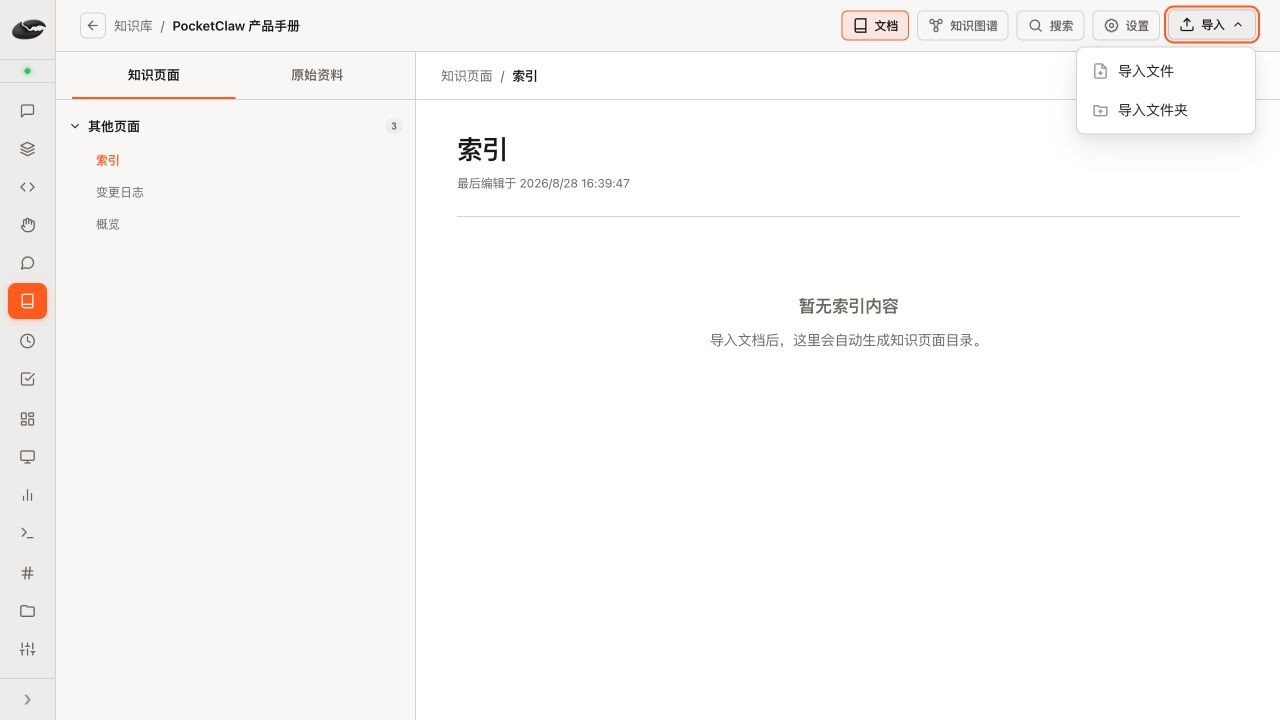1280x720 pixels.
Task: Click the 搜索 button
Action: tap(1050, 25)
